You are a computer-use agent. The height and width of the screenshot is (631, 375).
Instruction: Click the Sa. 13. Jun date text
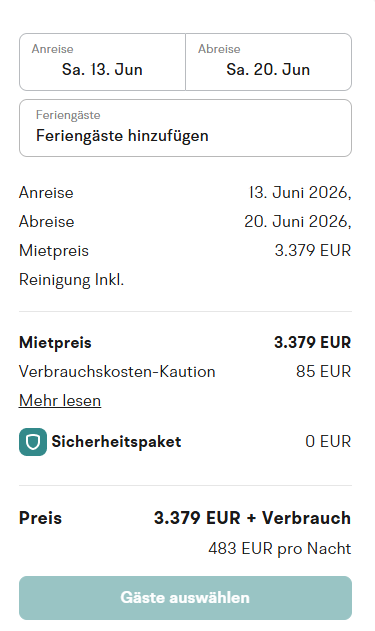click(102, 70)
